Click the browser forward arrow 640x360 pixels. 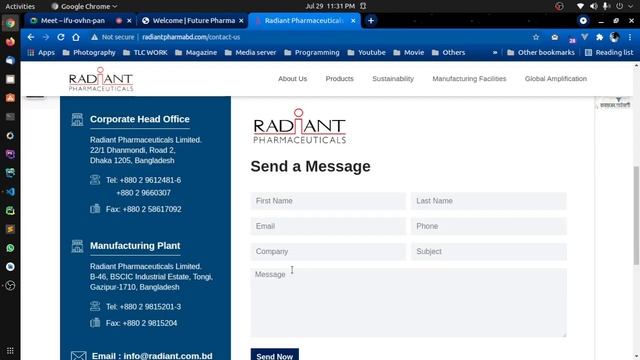pyautogui.click(x=46, y=37)
